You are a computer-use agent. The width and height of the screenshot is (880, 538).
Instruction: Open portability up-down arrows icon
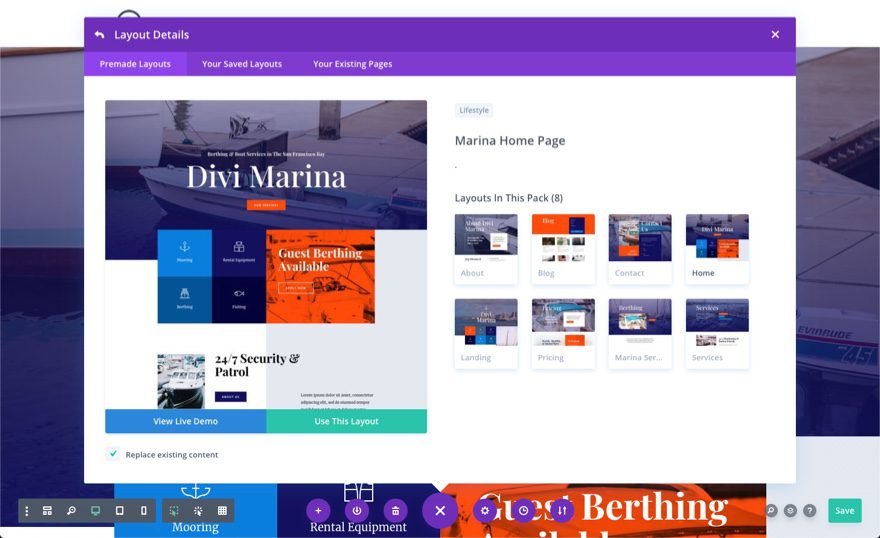tap(562, 511)
